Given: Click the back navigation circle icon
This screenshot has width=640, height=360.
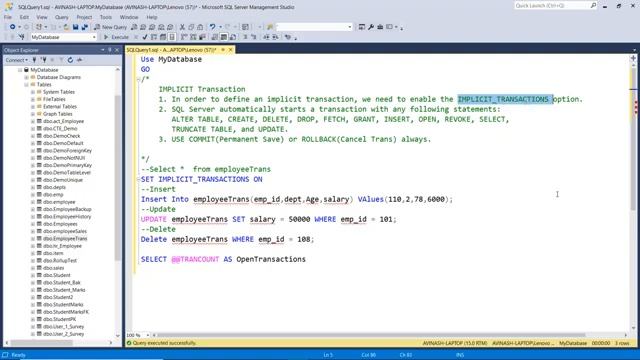Looking at the screenshot, I should 13,27.
